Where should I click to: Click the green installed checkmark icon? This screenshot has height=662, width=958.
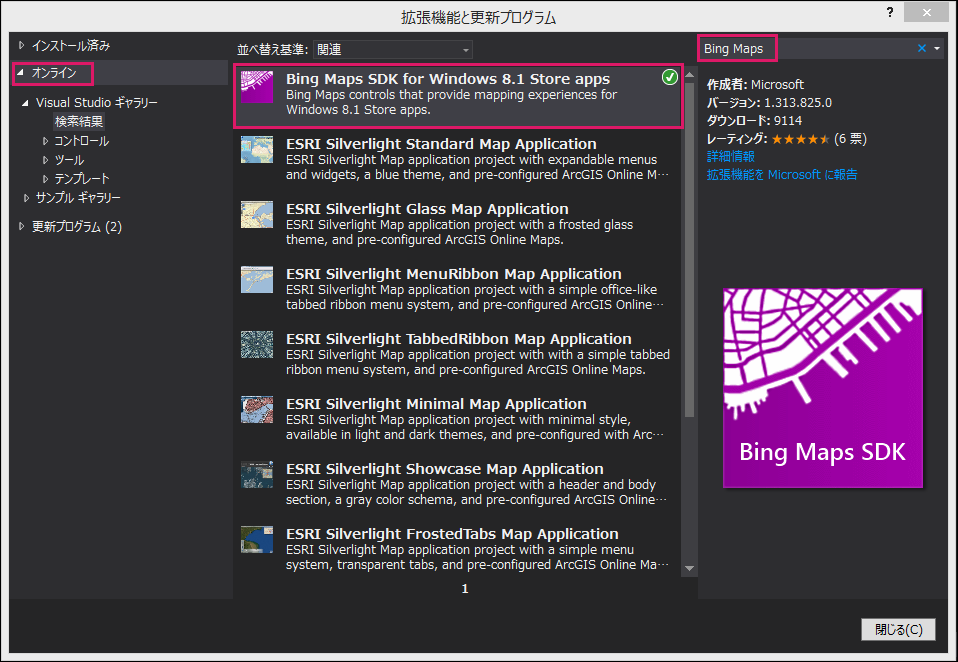pos(670,78)
